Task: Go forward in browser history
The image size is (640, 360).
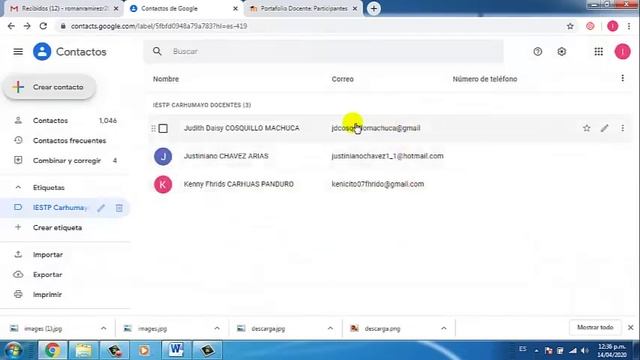Action: pos(27,26)
